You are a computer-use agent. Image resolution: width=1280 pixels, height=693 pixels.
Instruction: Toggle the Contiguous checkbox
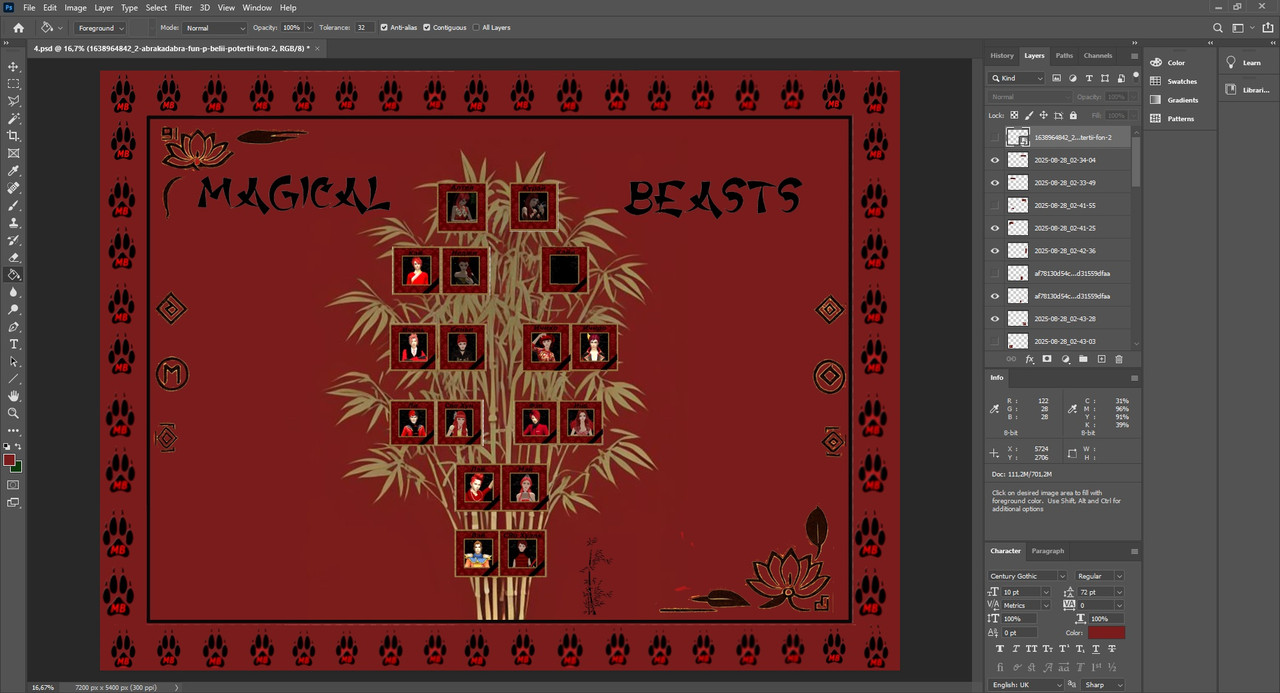point(426,28)
